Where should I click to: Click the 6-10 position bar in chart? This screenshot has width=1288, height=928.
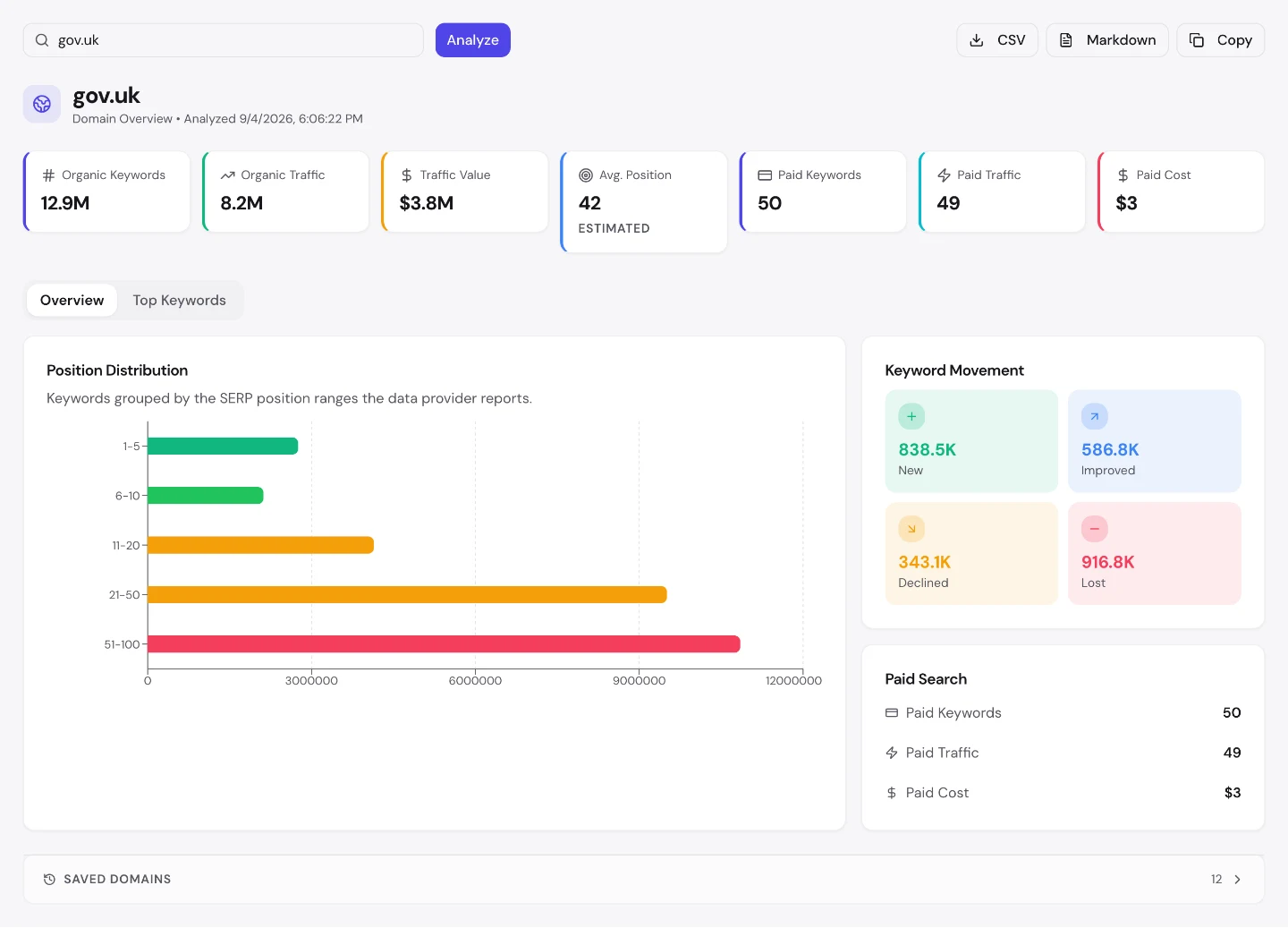click(x=206, y=496)
